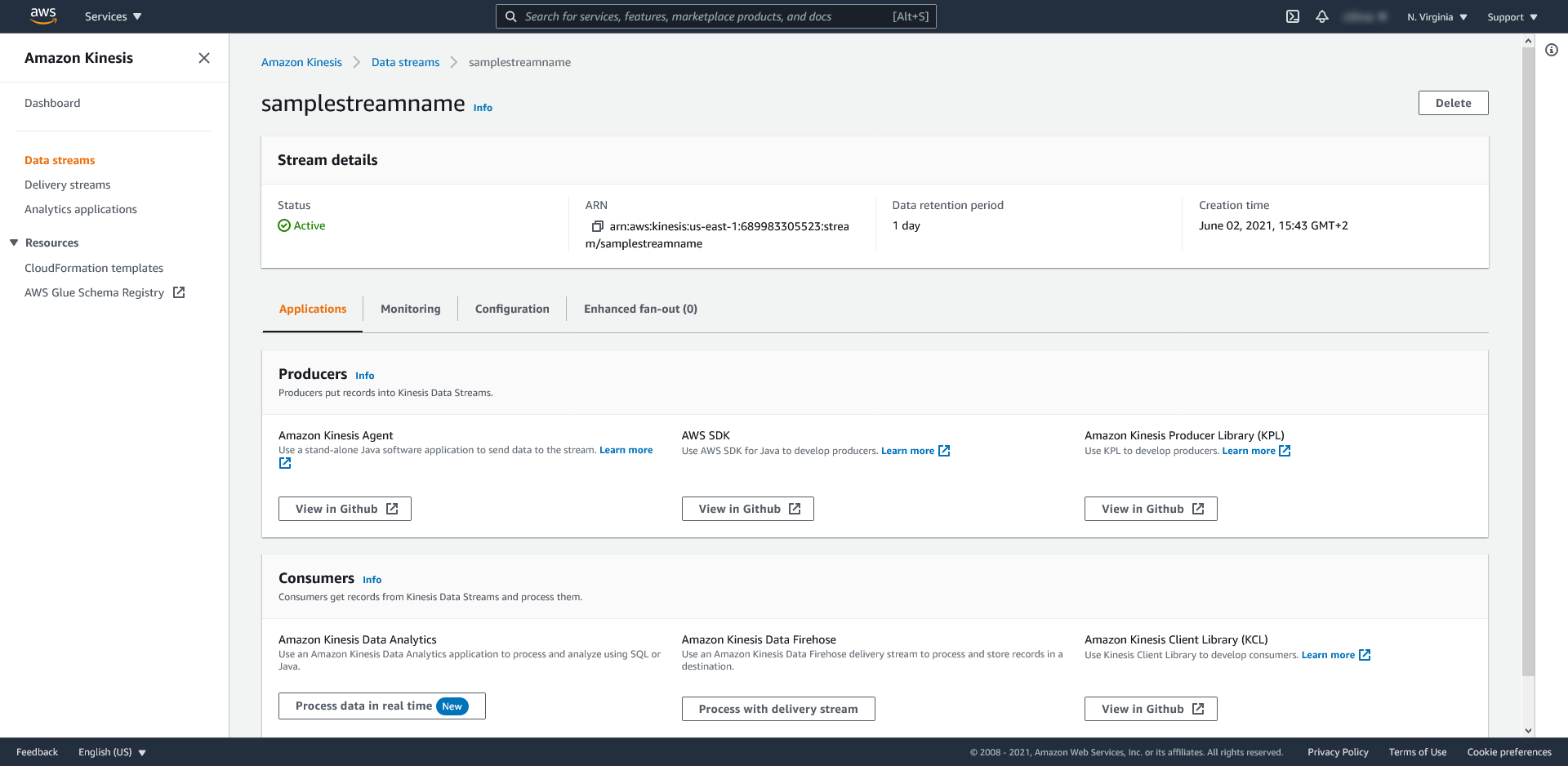
Task: Open Info link next to Consumers heading
Action: (372, 580)
